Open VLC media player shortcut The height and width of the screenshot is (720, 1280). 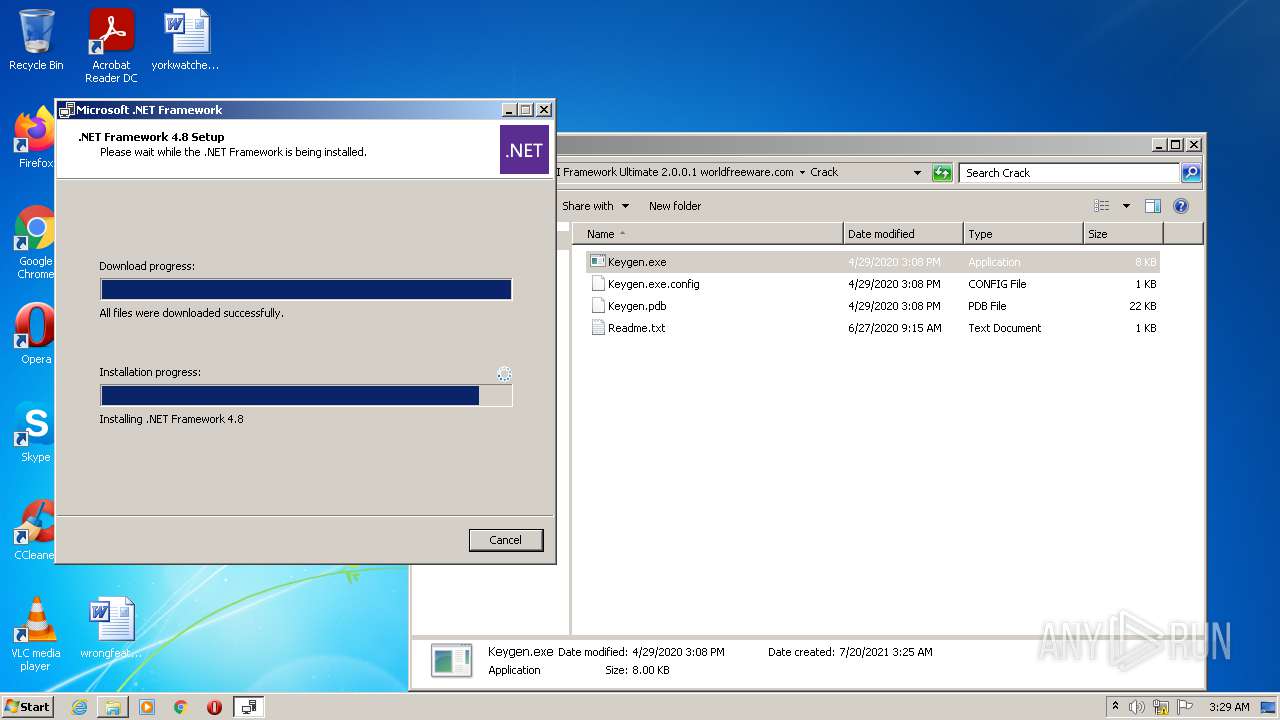click(x=36, y=634)
